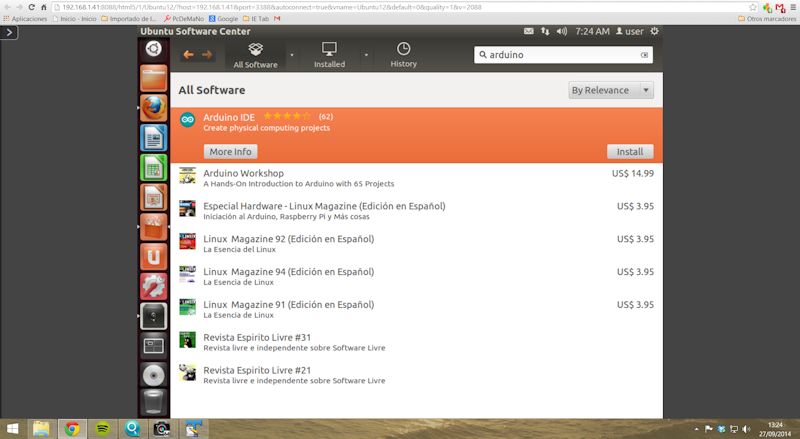Screen dimensions: 800x439
Task: Open System Settings wrench icon in launcher
Action: tap(154, 286)
